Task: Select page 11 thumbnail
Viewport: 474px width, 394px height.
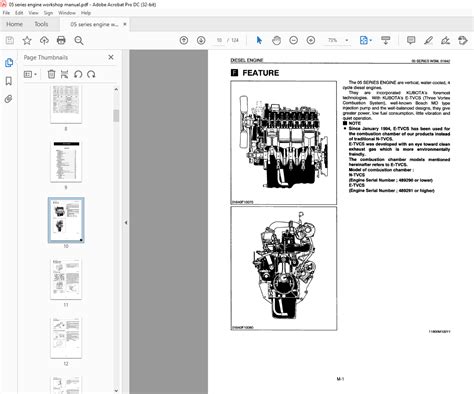Action: (x=66, y=279)
